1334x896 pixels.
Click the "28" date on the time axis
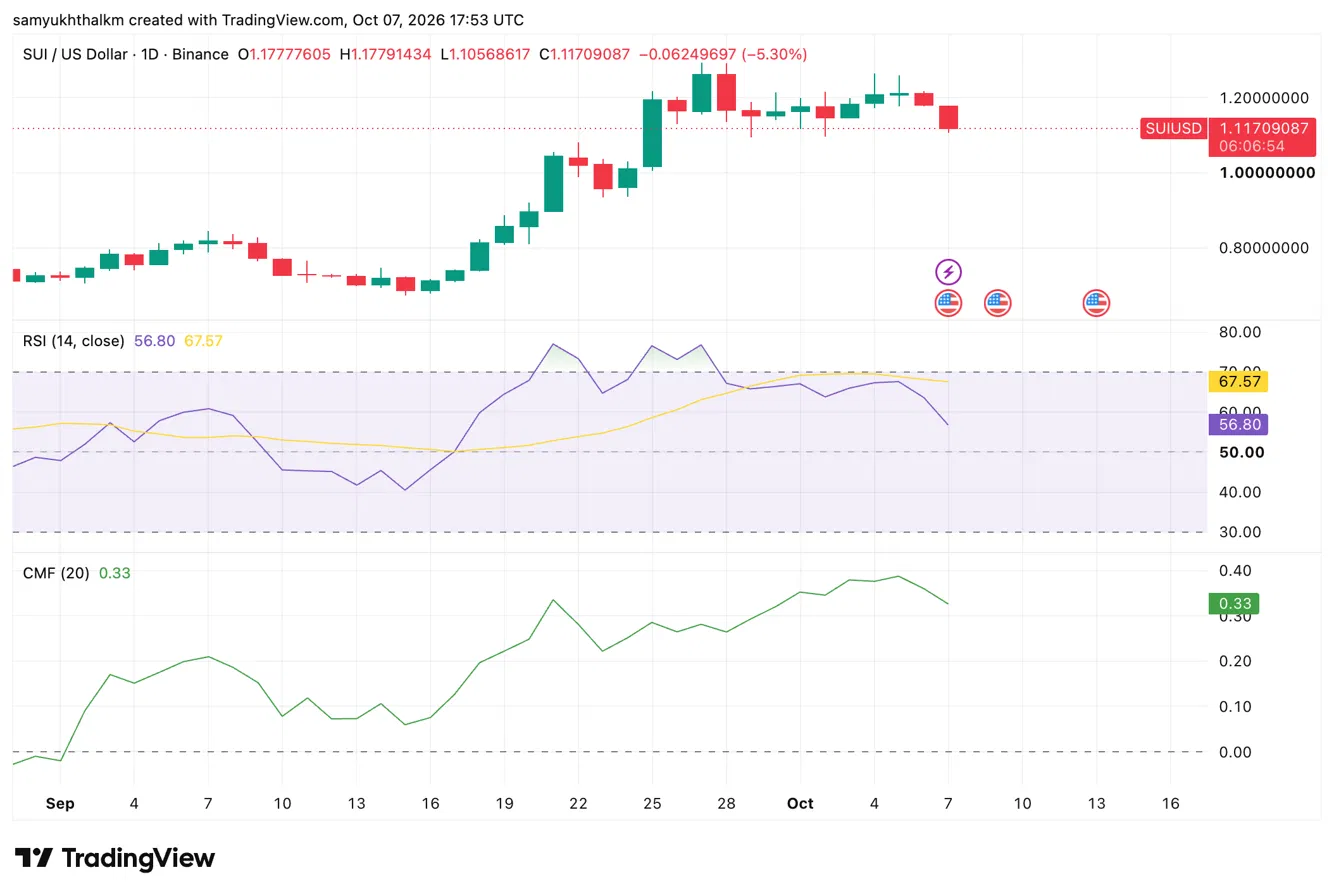[726, 803]
